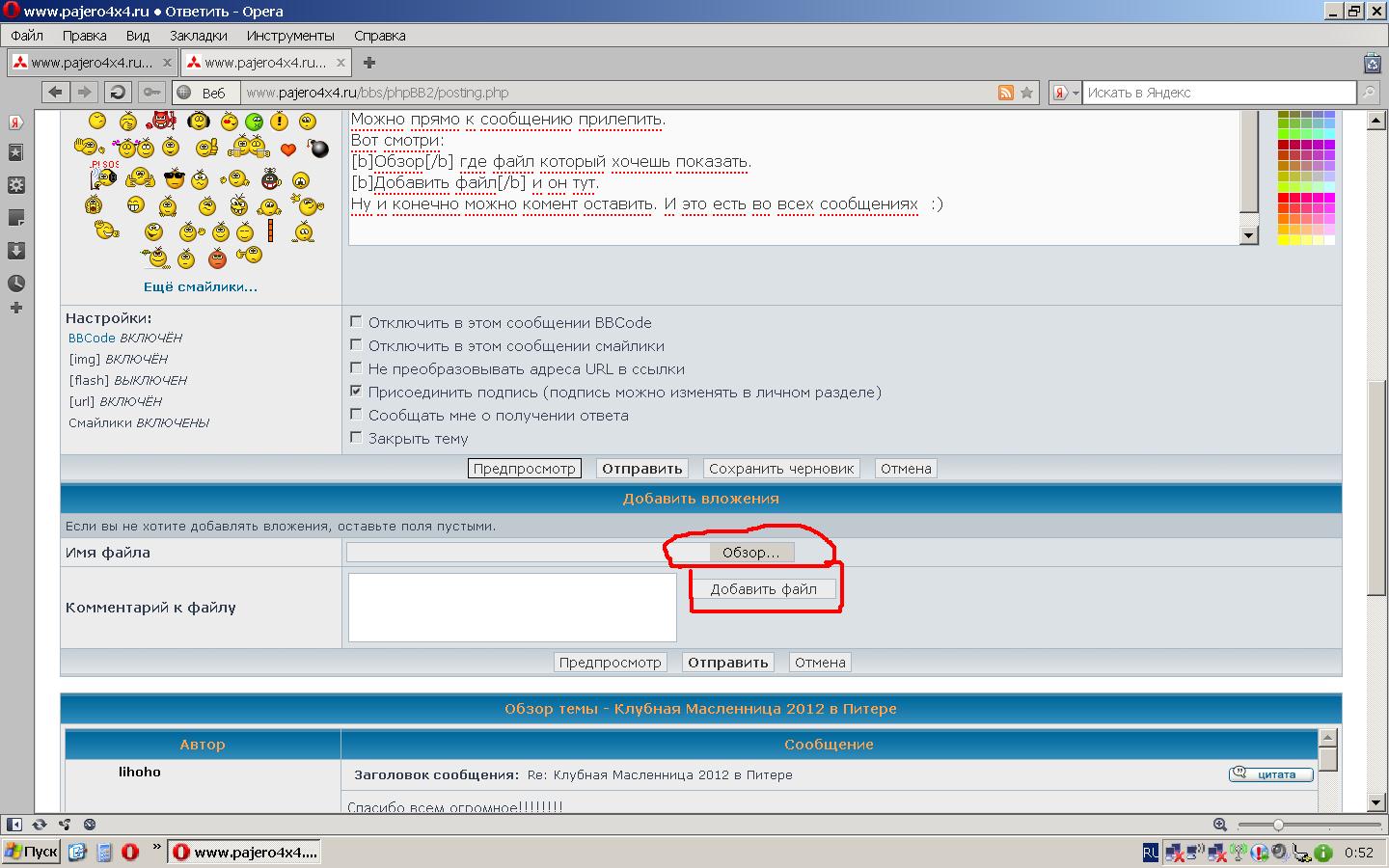Open the Инструменты menu
The image size is (1389, 868).
click(289, 36)
